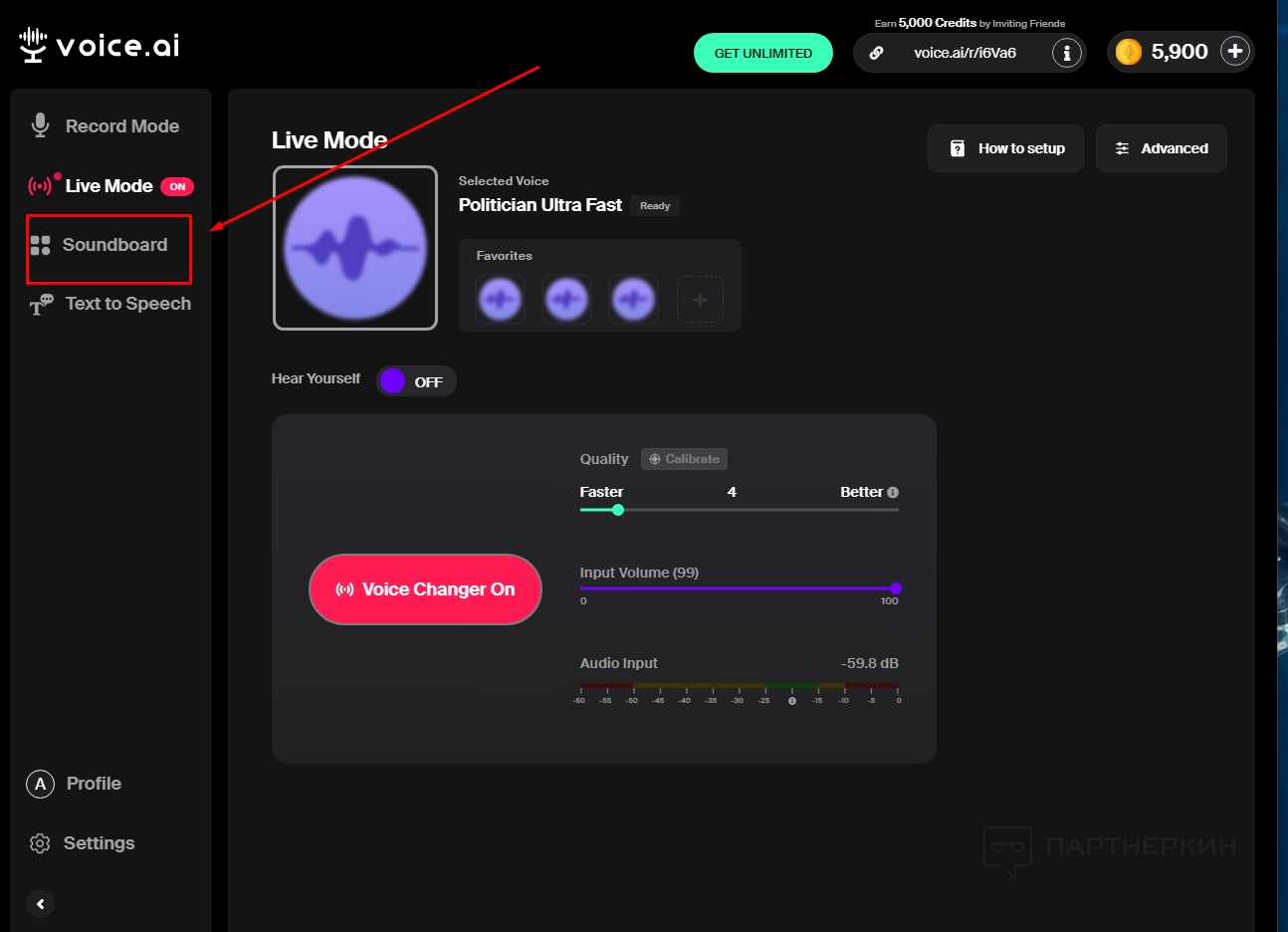Screen dimensions: 1288x932
Task: Click the GET UNLIMITED button
Action: coord(763,53)
